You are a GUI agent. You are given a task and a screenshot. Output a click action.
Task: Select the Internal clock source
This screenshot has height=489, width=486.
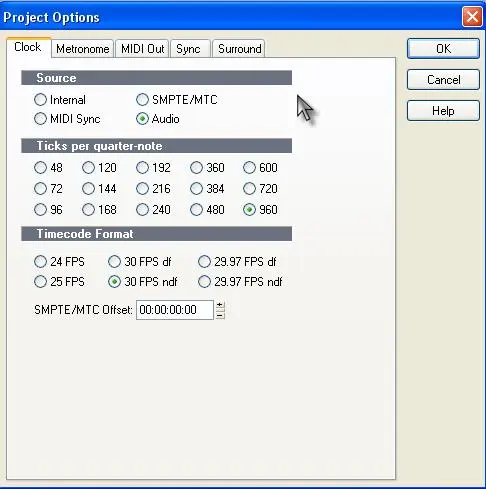pyautogui.click(x=40, y=100)
